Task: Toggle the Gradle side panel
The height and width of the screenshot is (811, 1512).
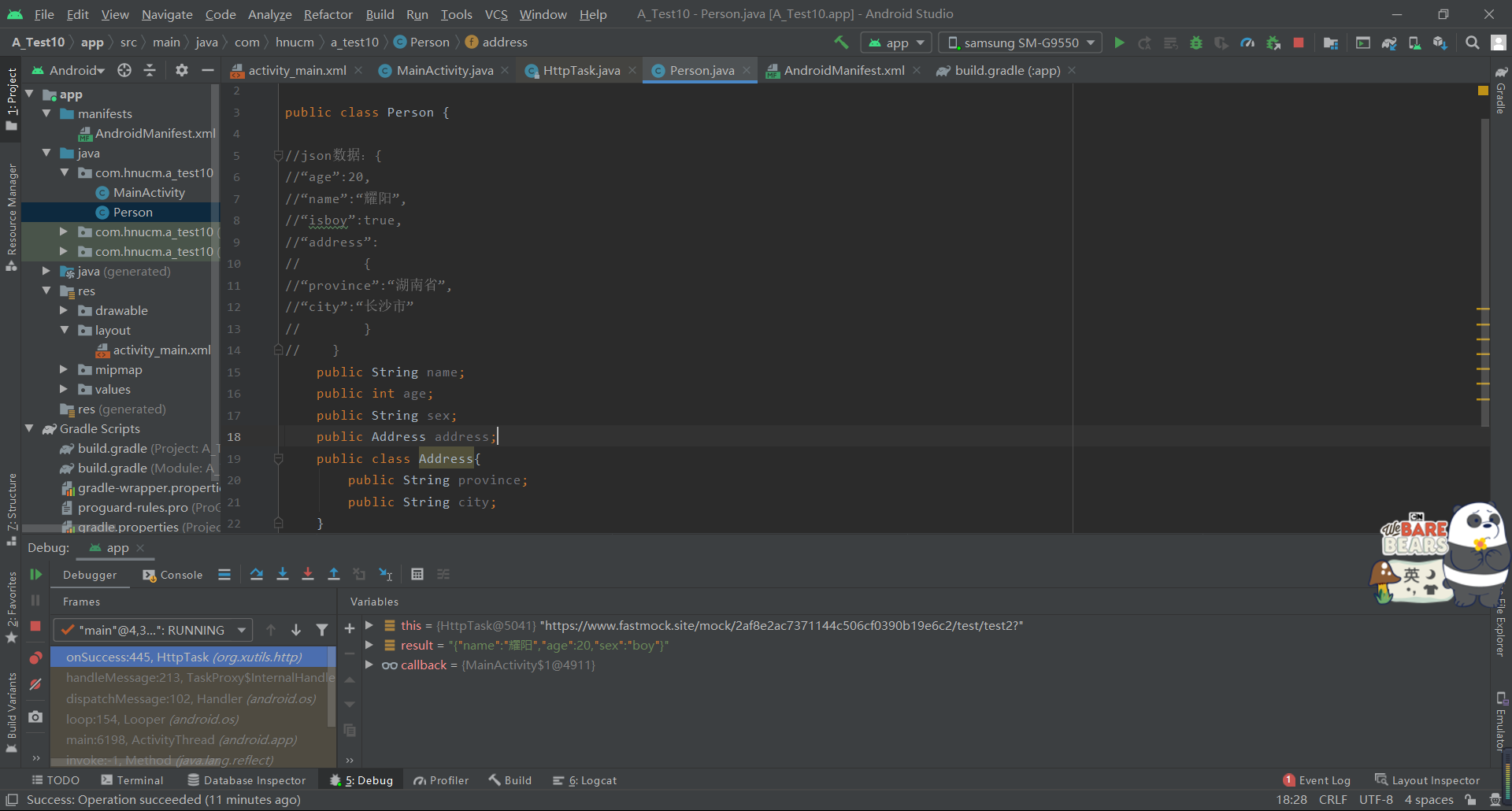Action: 1501,91
